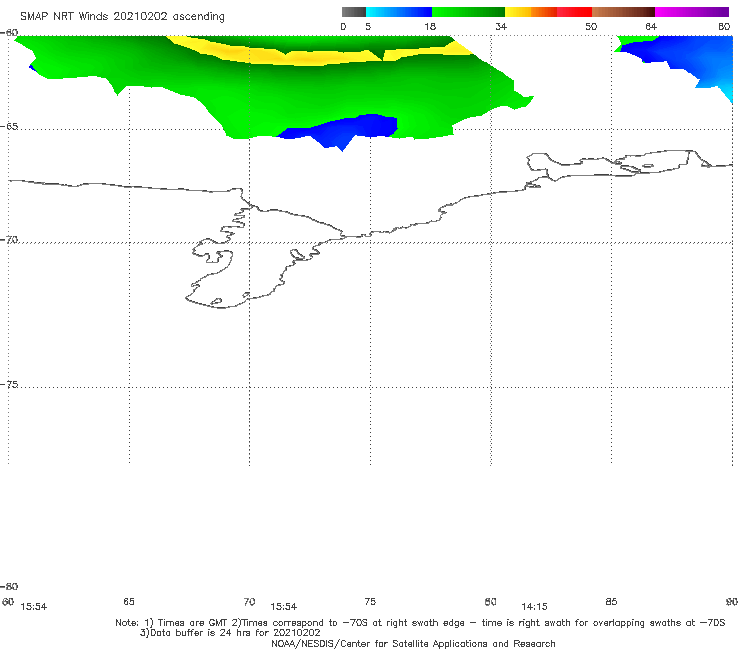The image size is (740, 650).
Task: Pick the cyan-to-blue segment of the color bar
Action: [399, 12]
